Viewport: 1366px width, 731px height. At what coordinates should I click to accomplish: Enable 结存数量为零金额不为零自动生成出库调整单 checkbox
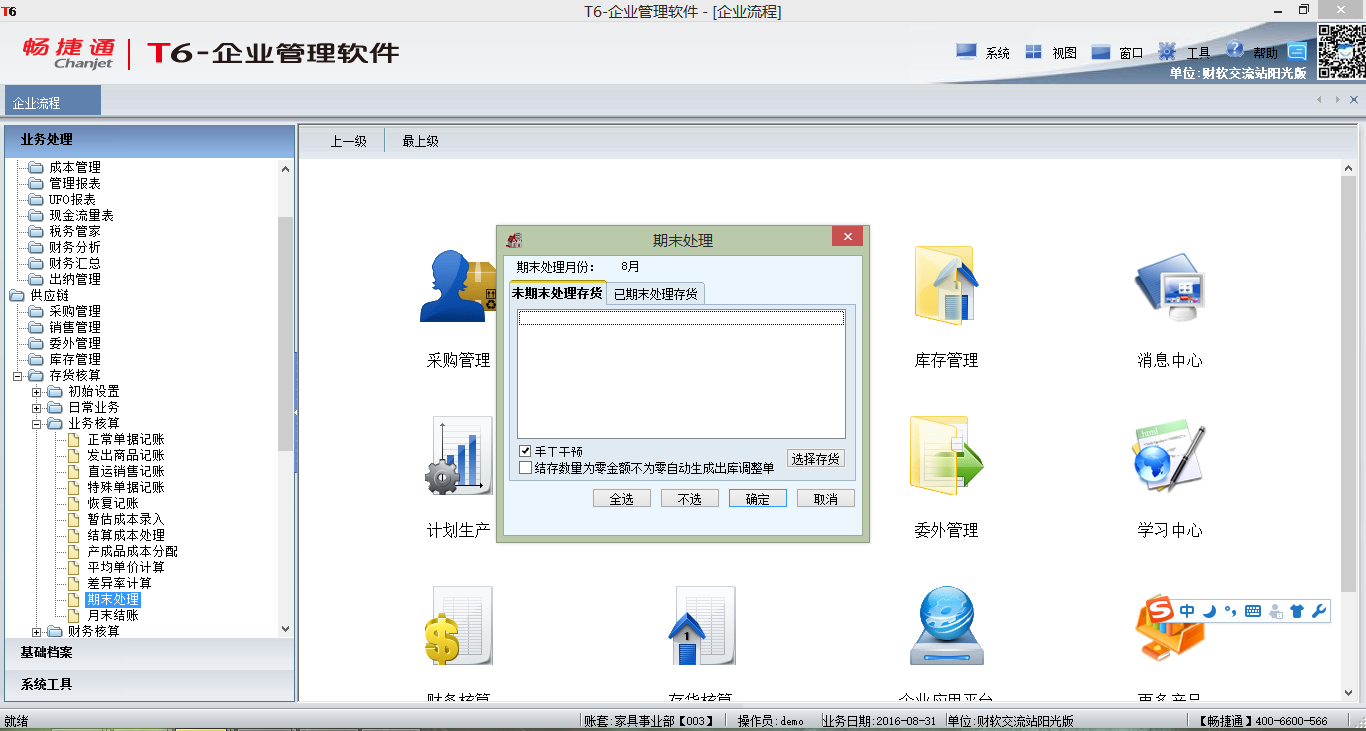point(525,467)
